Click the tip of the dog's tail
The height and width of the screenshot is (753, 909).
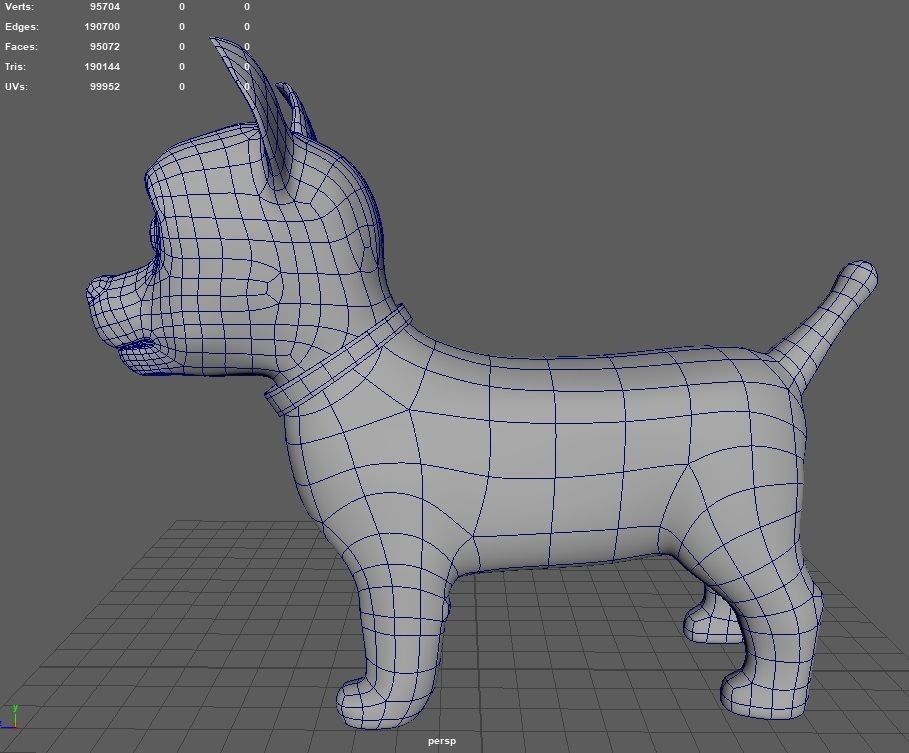(860, 275)
